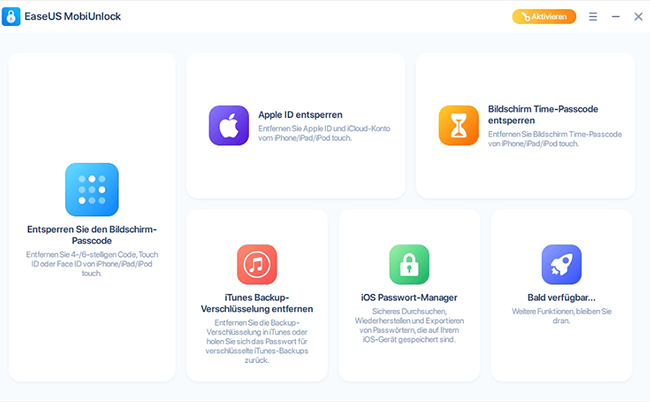650x402 pixels.
Task: Close the MobiUnlock window
Action: pyautogui.click(x=638, y=17)
